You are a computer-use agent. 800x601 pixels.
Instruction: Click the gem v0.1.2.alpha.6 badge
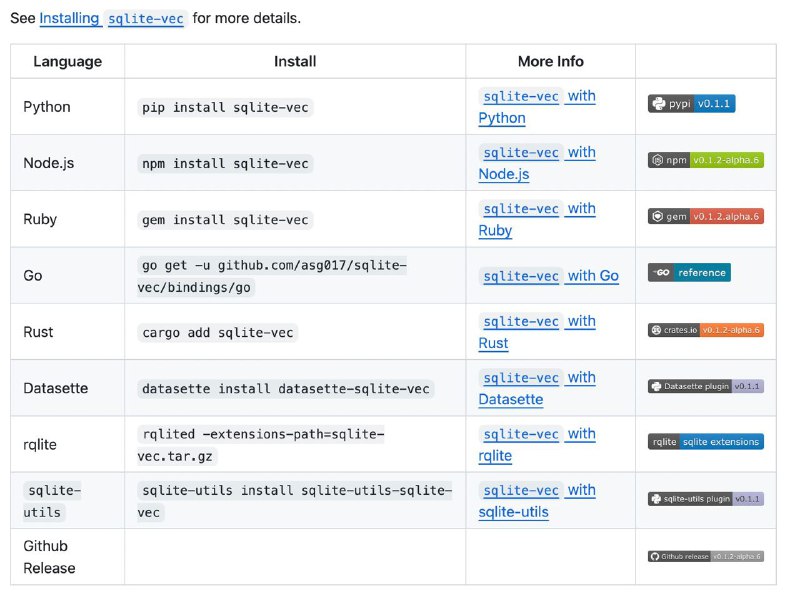706,216
